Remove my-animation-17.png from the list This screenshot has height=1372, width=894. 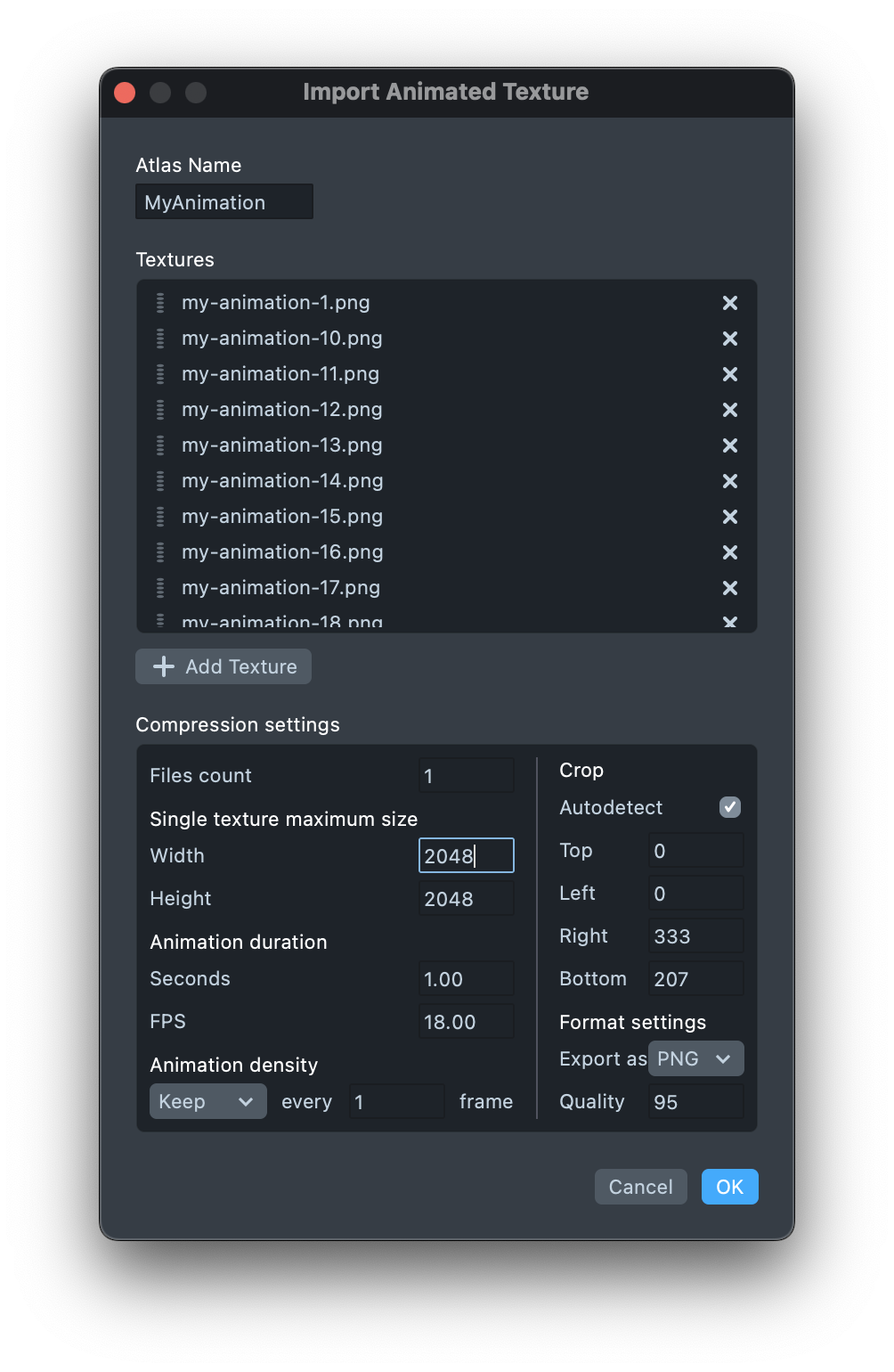pyautogui.click(x=729, y=588)
